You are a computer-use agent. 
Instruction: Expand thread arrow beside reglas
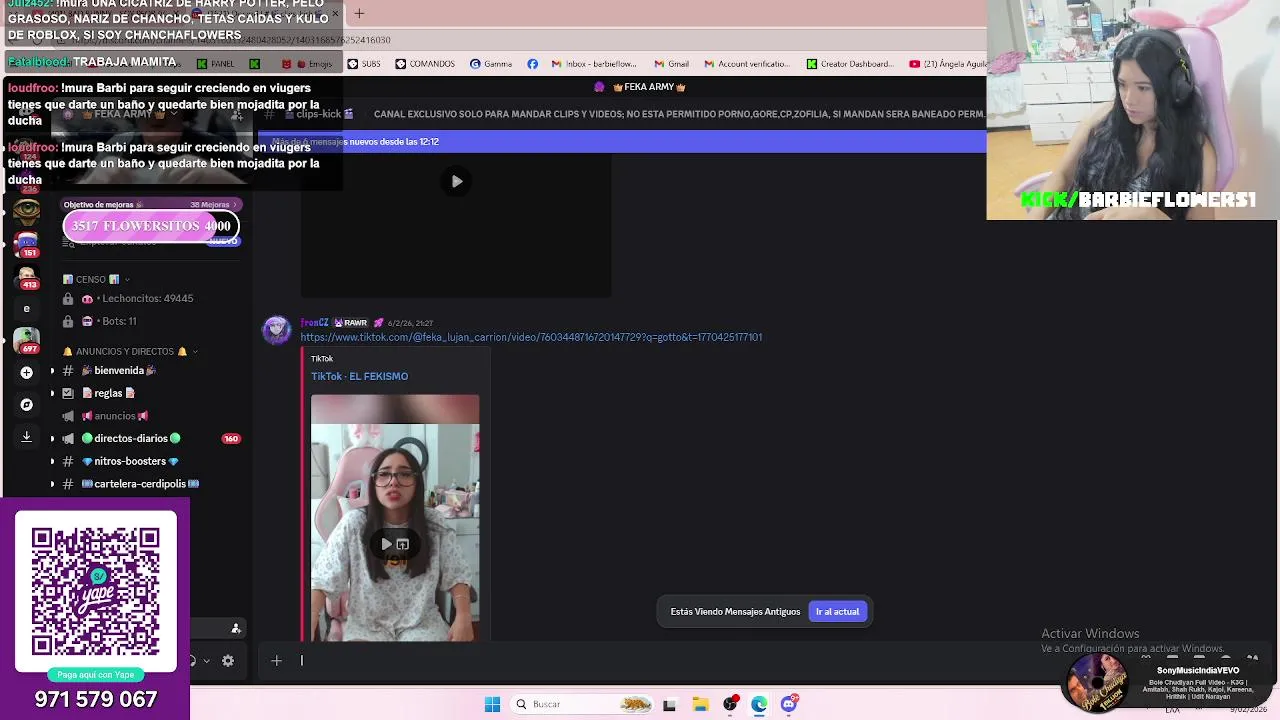(52, 393)
